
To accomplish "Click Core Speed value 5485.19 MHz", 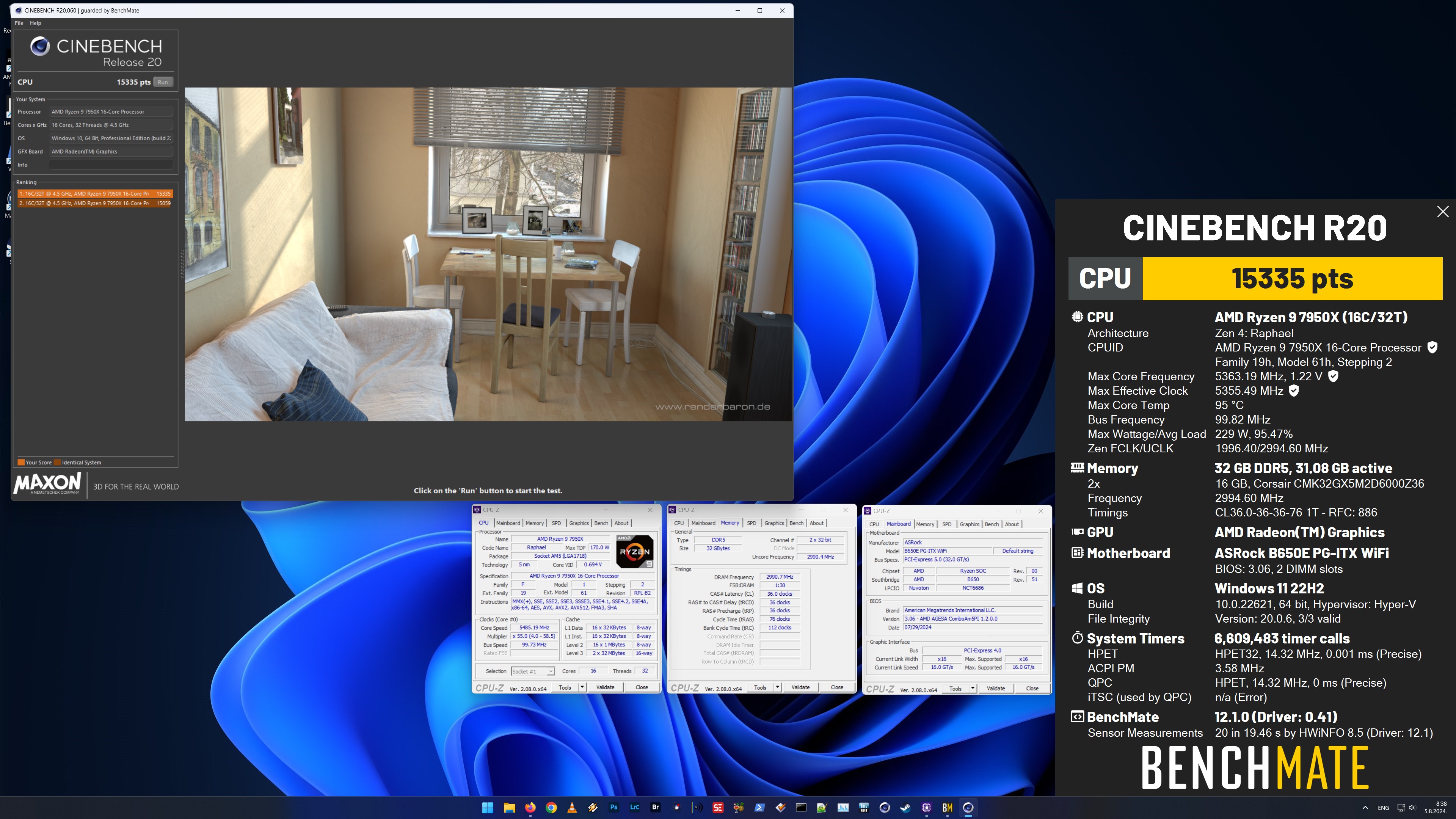I will 534,628.
